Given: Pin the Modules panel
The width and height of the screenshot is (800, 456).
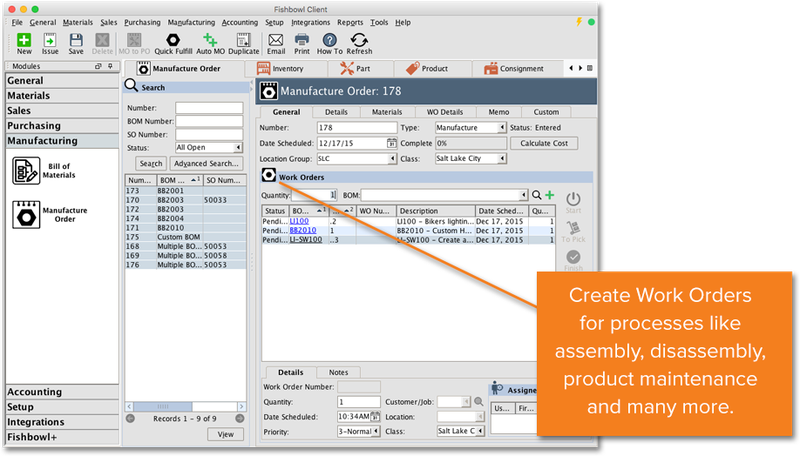Looking at the screenshot, I should (110, 66).
